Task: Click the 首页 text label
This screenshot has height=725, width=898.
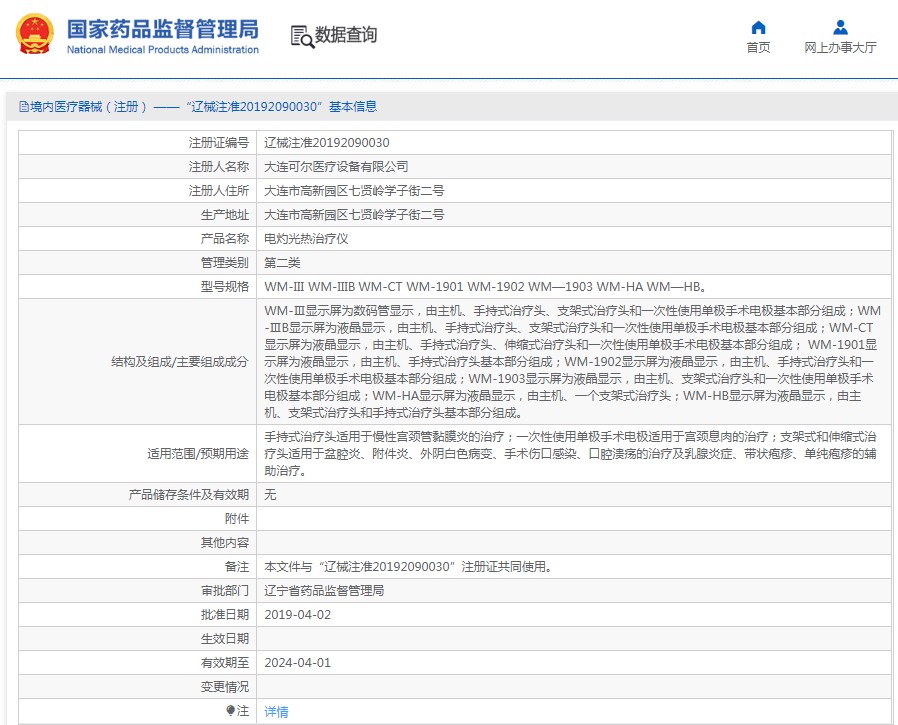Action: tap(758, 48)
